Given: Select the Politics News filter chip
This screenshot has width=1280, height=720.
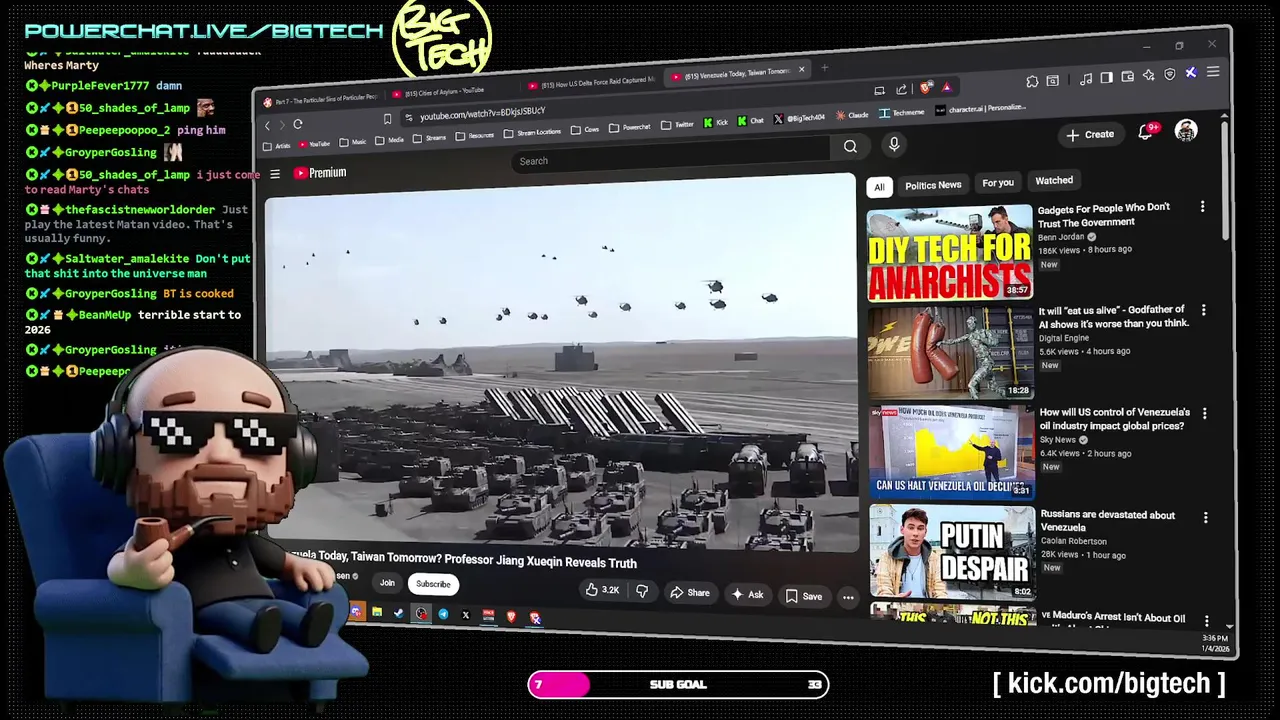Looking at the screenshot, I should tap(933, 186).
